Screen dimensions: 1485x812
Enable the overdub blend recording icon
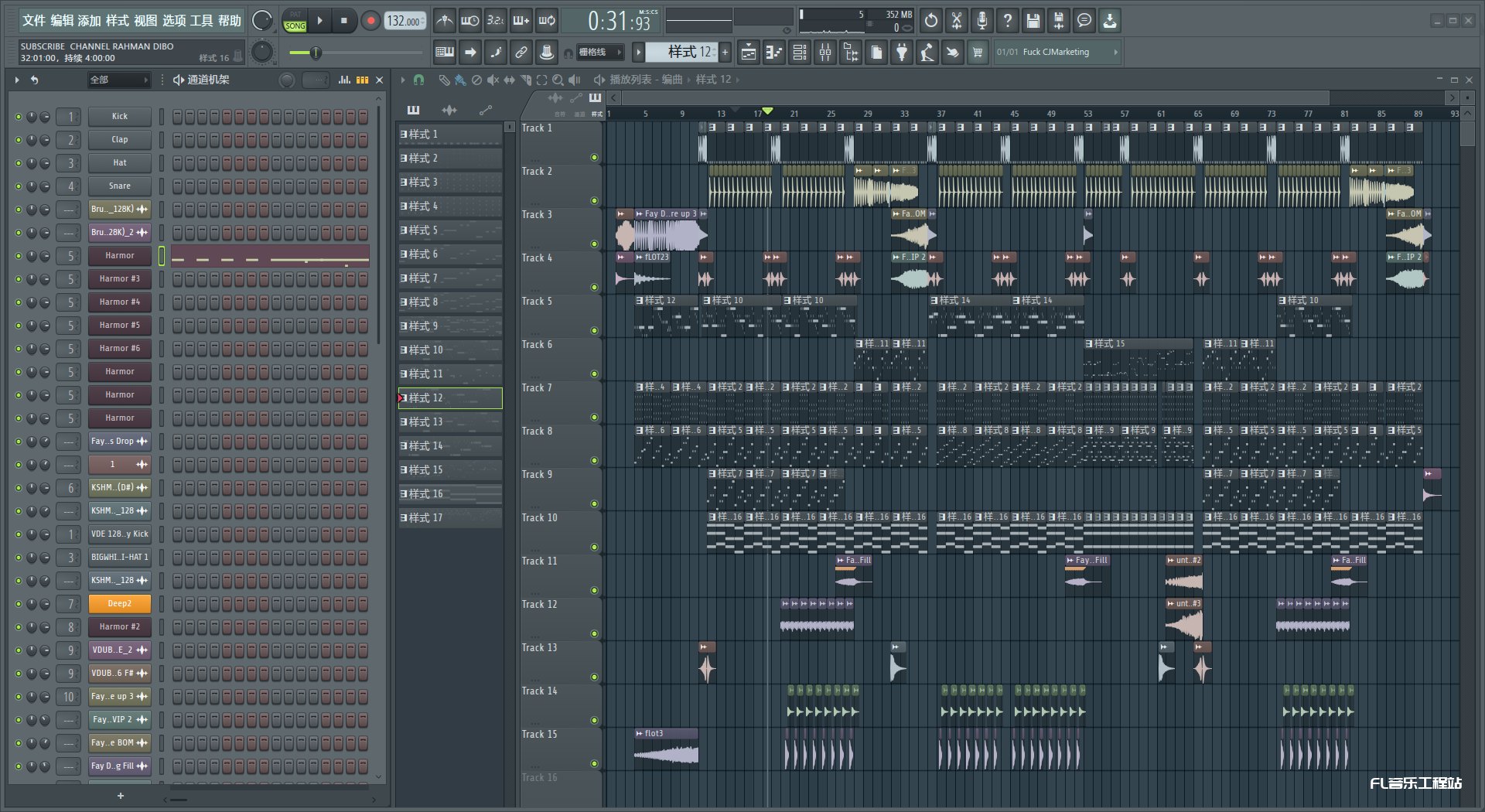(521, 21)
